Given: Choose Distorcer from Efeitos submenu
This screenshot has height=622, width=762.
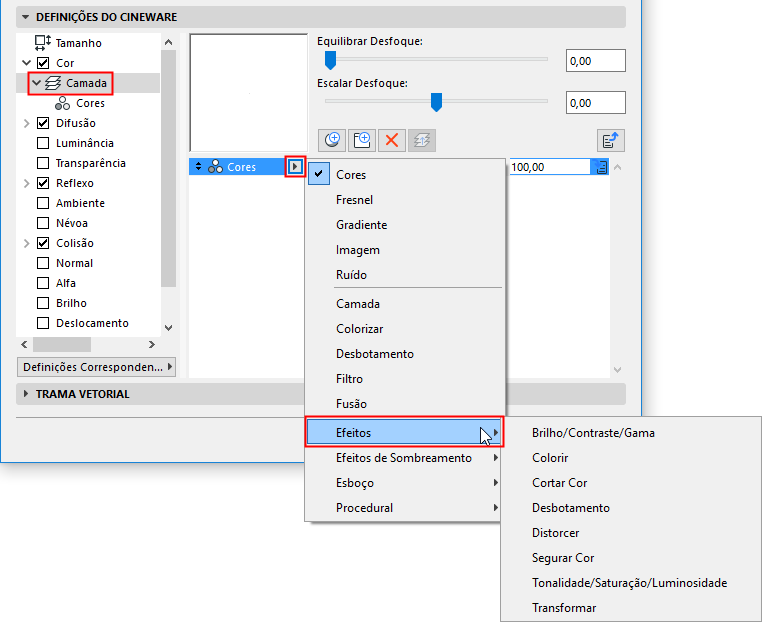Looking at the screenshot, I should (x=631, y=533).
